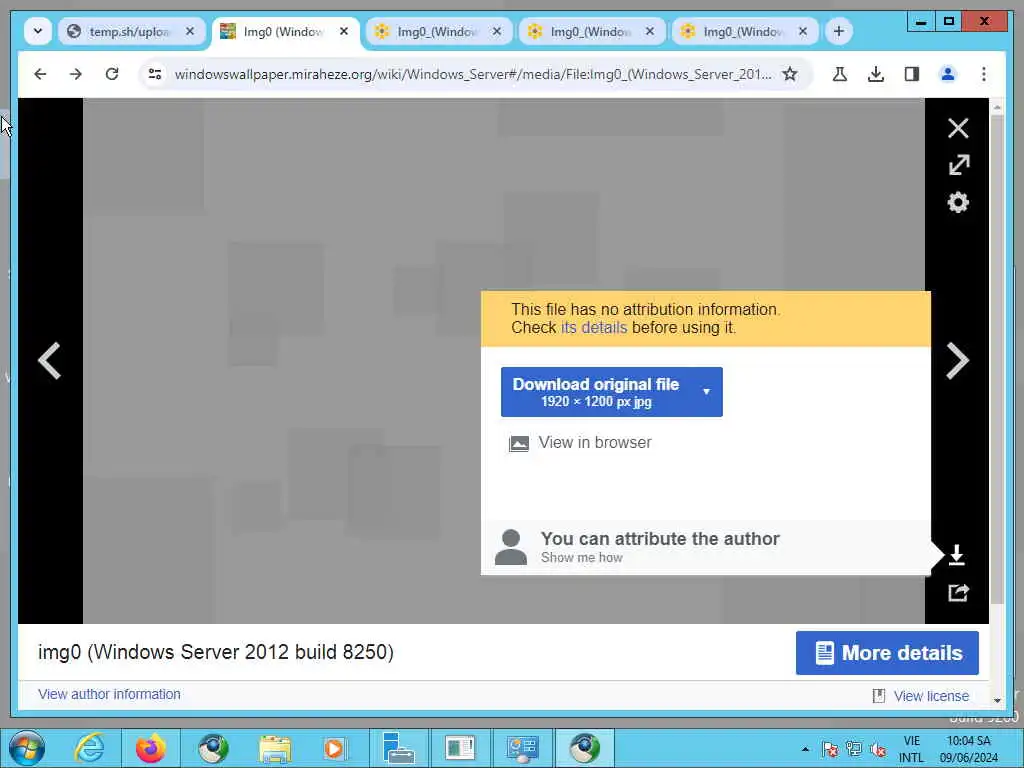This screenshot has height=768, width=1024.
Task: Open media viewer settings gear
Action: [958, 202]
